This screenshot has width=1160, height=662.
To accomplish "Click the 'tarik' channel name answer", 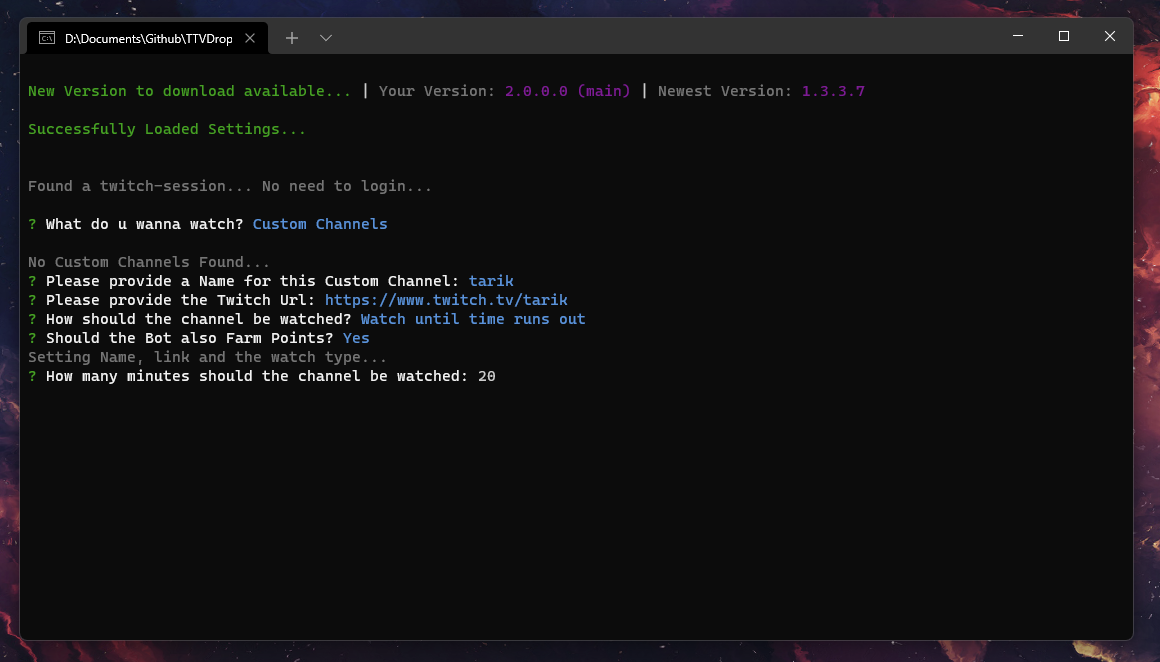I will (491, 281).
